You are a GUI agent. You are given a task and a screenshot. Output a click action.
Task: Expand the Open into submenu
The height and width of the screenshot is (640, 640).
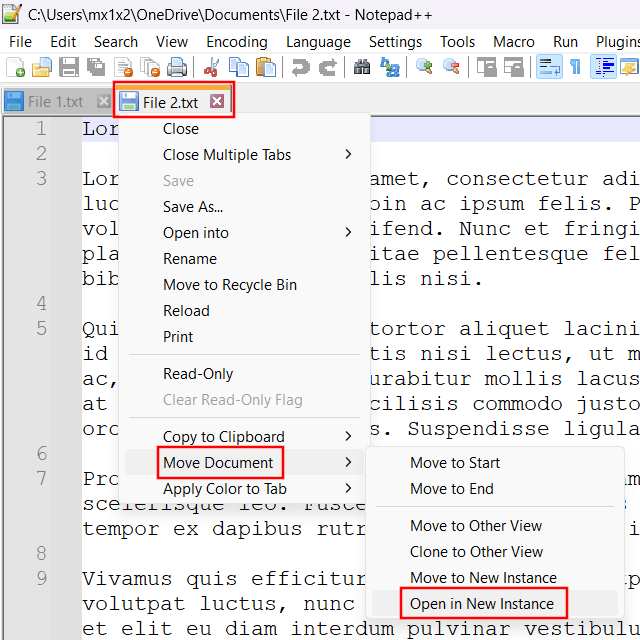[244, 233]
